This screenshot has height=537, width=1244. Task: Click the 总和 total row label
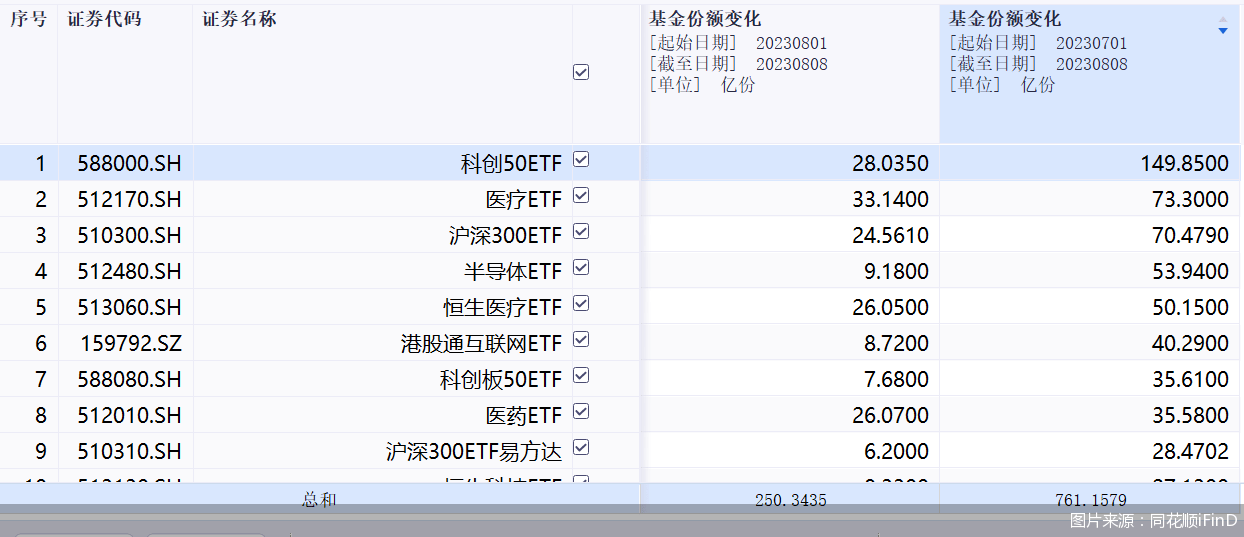pyautogui.click(x=319, y=500)
